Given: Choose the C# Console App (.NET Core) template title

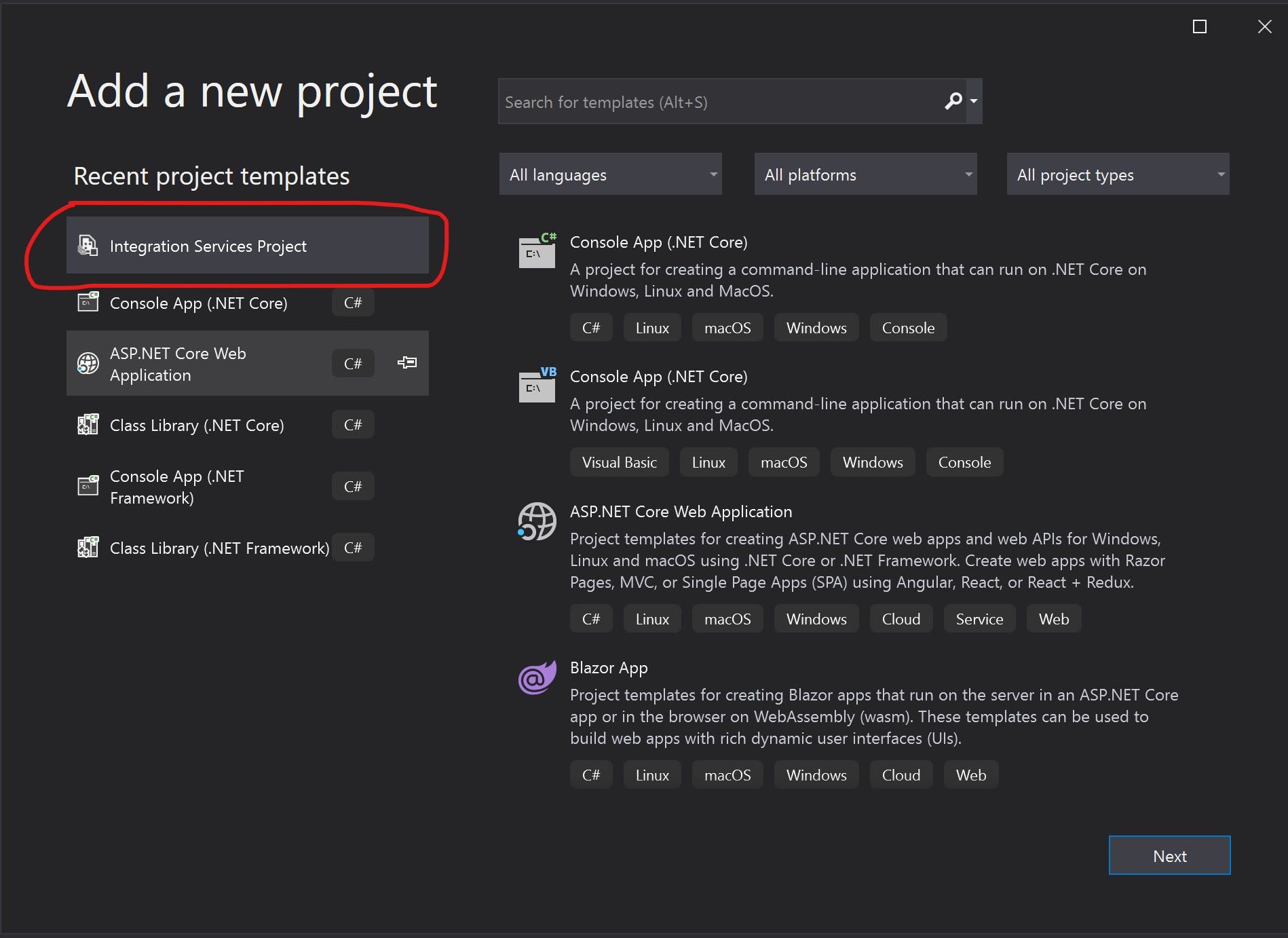Looking at the screenshot, I should pyautogui.click(x=658, y=242).
